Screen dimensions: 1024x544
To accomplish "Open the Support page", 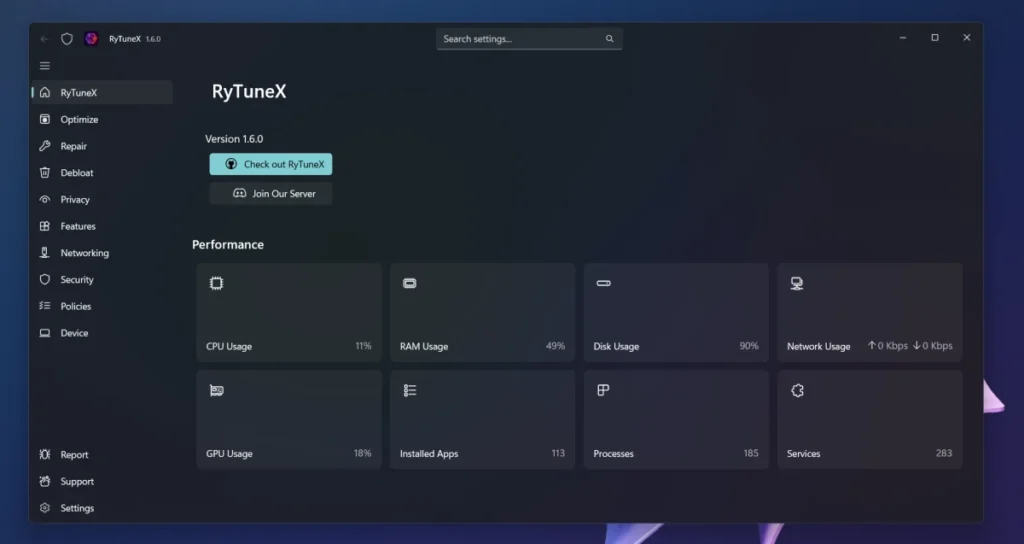I will point(103,481).
